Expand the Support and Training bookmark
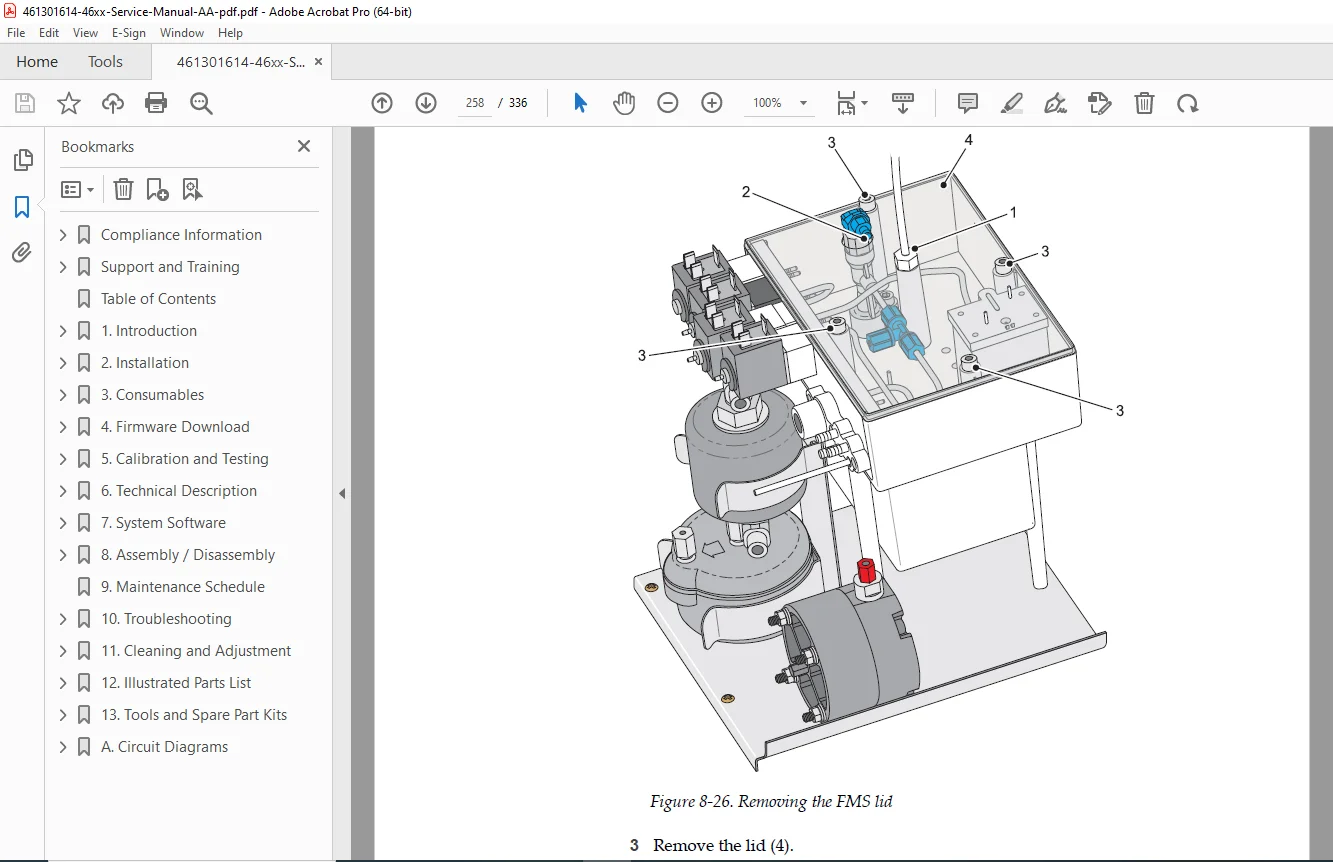 63,267
